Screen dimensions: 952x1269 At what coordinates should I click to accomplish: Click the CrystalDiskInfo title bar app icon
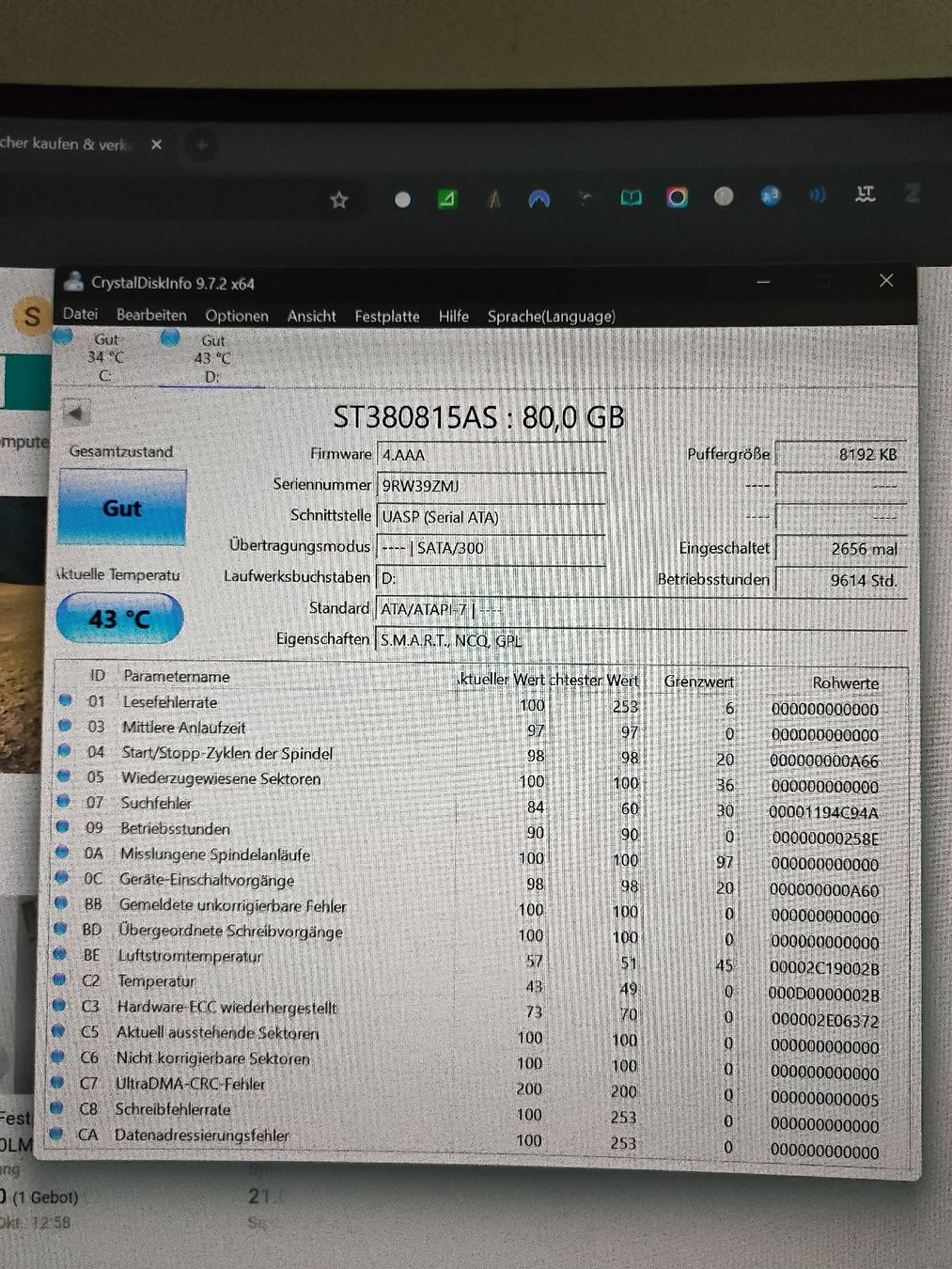[x=73, y=281]
